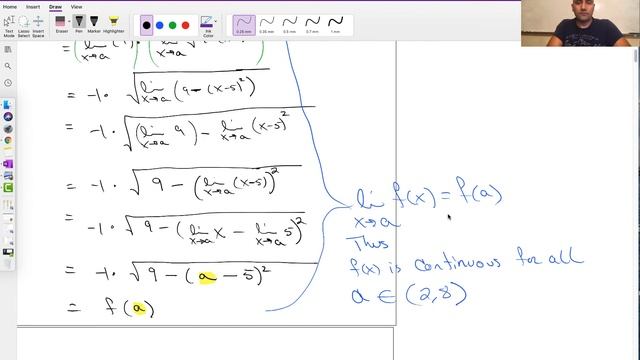Select the Highlighter tool
Screen dimensions: 640x360
[113, 24]
